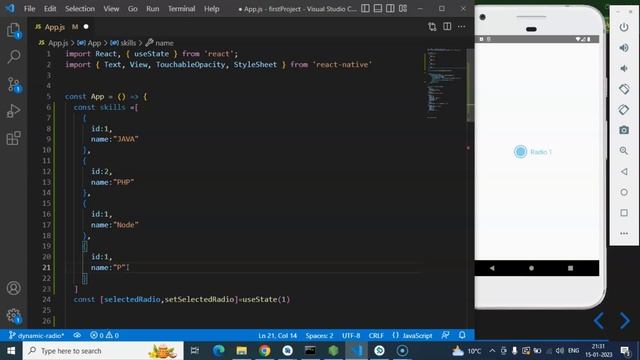Image resolution: width=640 pixels, height=360 pixels.
Task: Click Synchronize Changes cloud icon in status bar
Action: (x=77, y=336)
